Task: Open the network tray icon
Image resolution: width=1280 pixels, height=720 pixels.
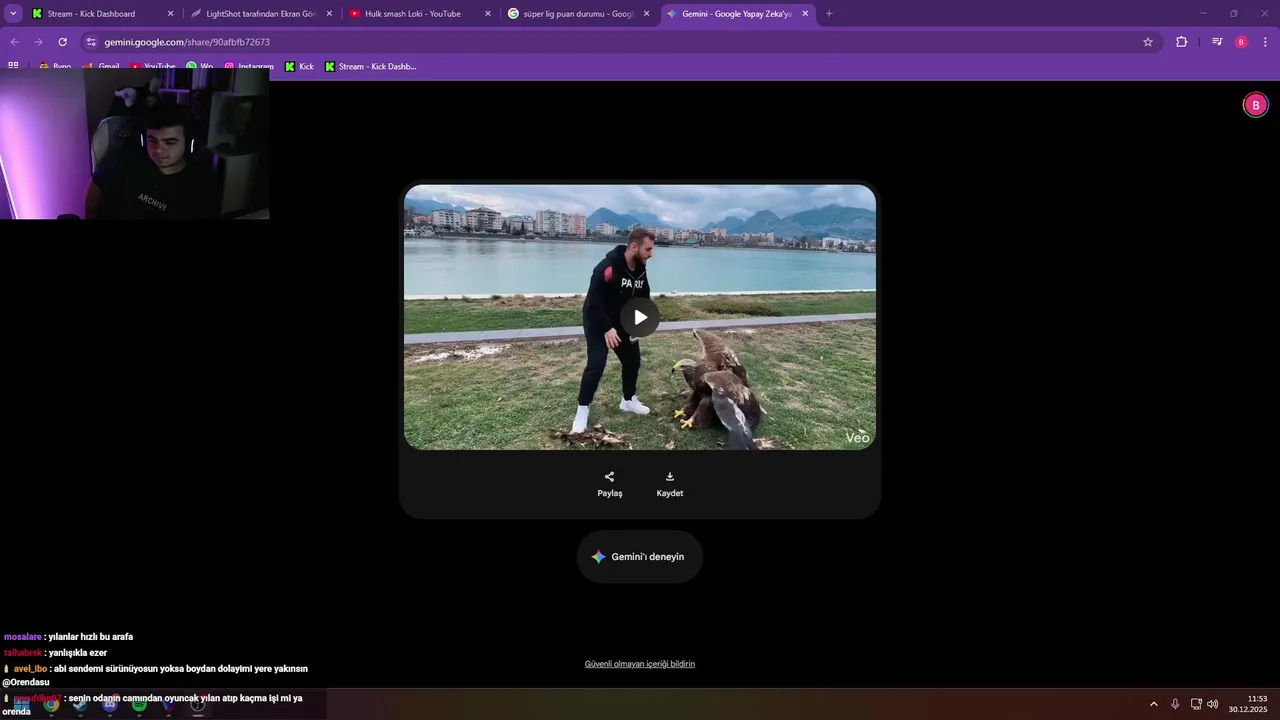Action: (x=1196, y=704)
